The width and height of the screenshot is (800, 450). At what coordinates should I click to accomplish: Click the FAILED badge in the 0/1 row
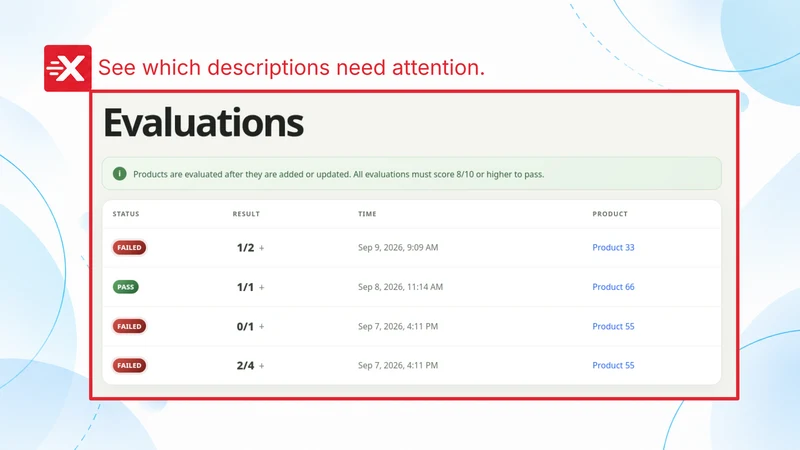point(130,326)
